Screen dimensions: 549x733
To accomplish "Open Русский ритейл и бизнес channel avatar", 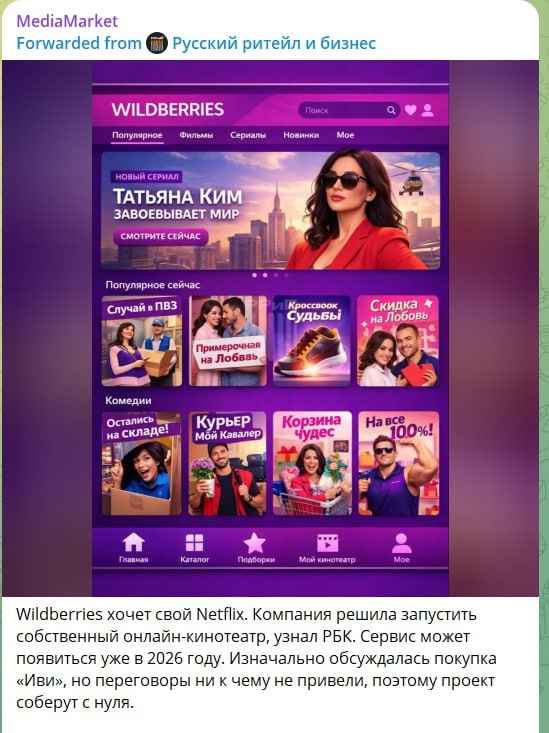I will (x=157, y=43).
